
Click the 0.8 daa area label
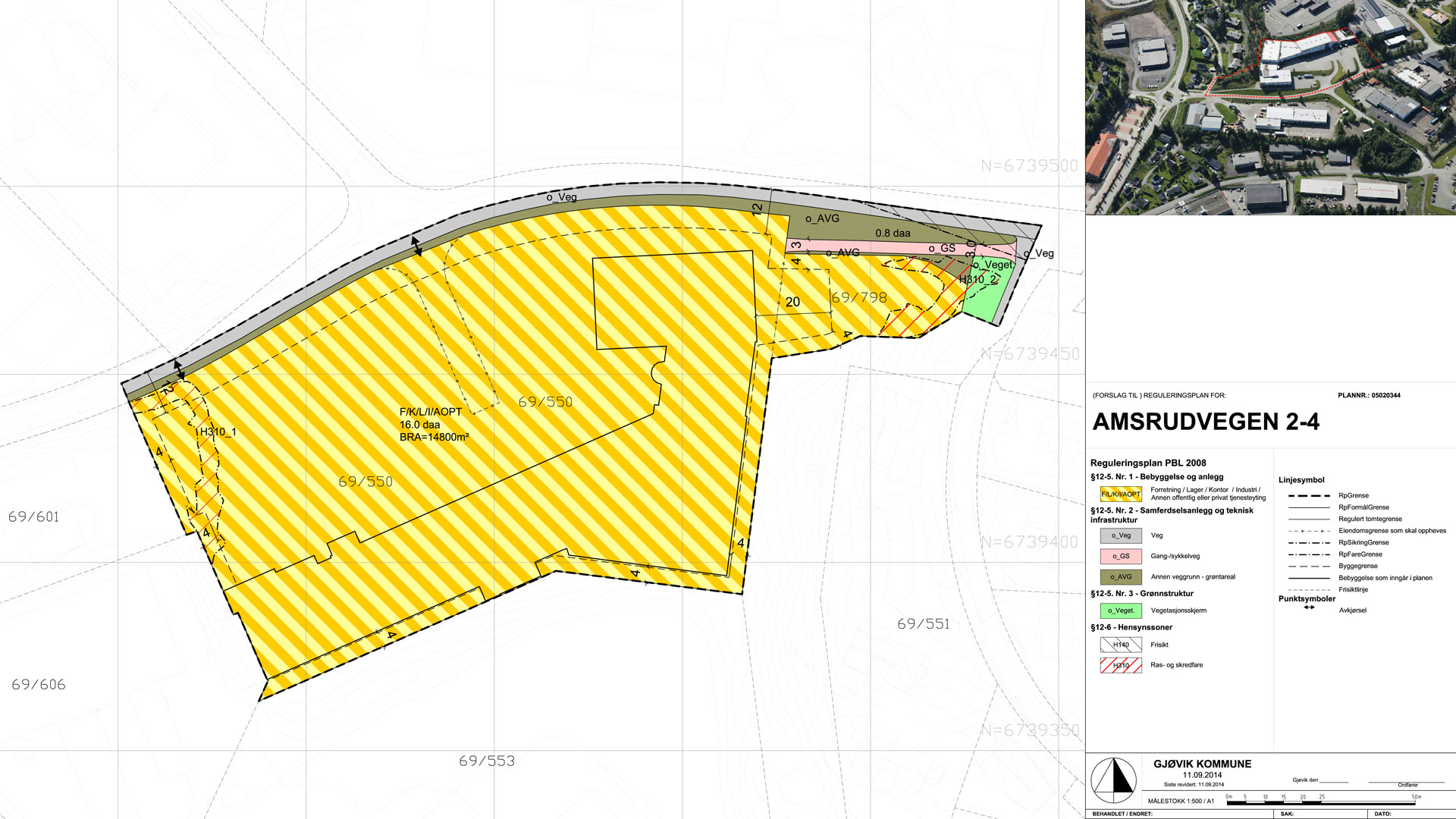click(893, 233)
